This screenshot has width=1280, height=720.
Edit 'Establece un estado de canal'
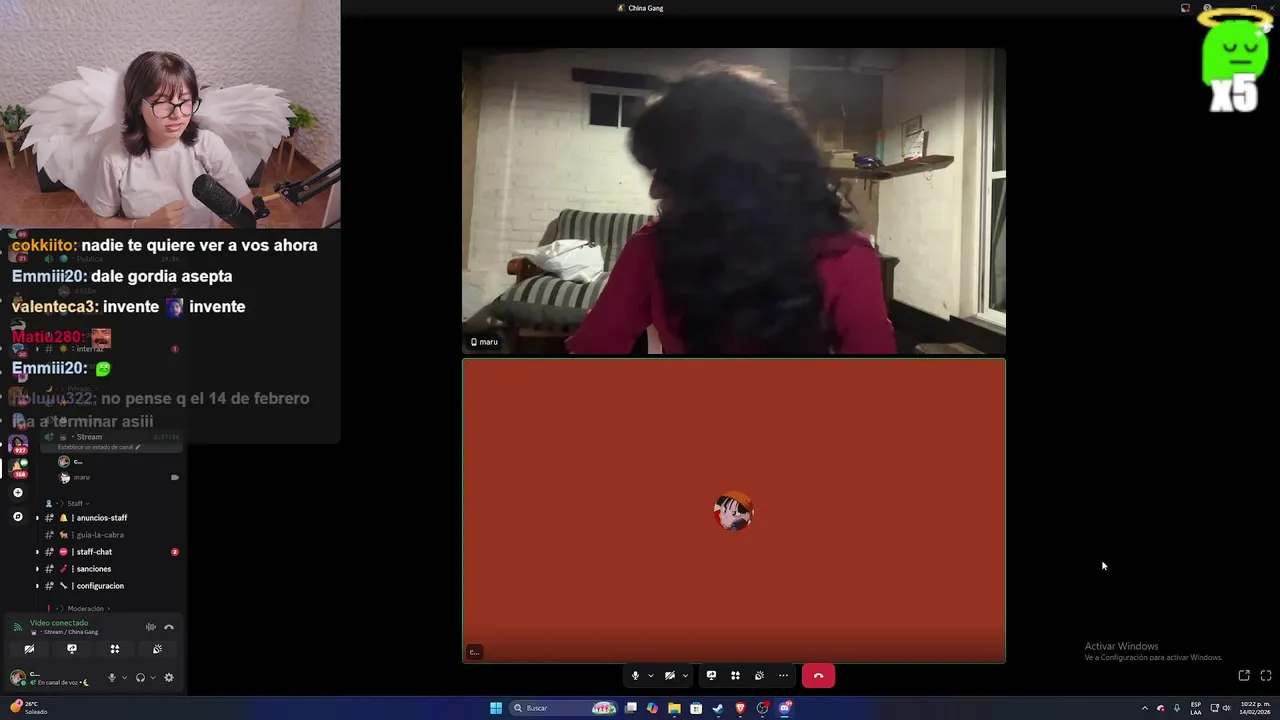pos(99,447)
